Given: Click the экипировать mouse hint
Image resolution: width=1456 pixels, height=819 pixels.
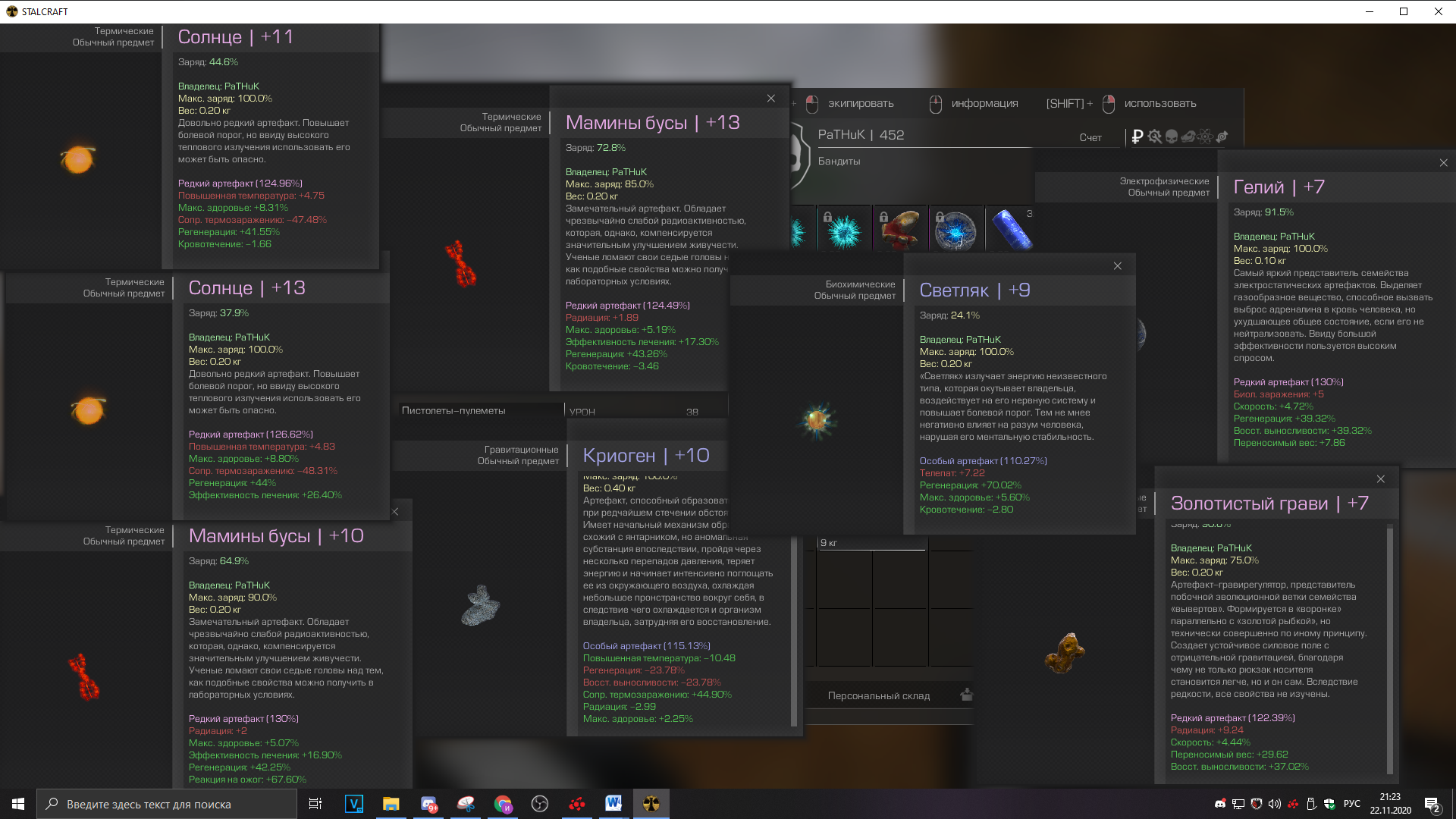Looking at the screenshot, I should (849, 104).
